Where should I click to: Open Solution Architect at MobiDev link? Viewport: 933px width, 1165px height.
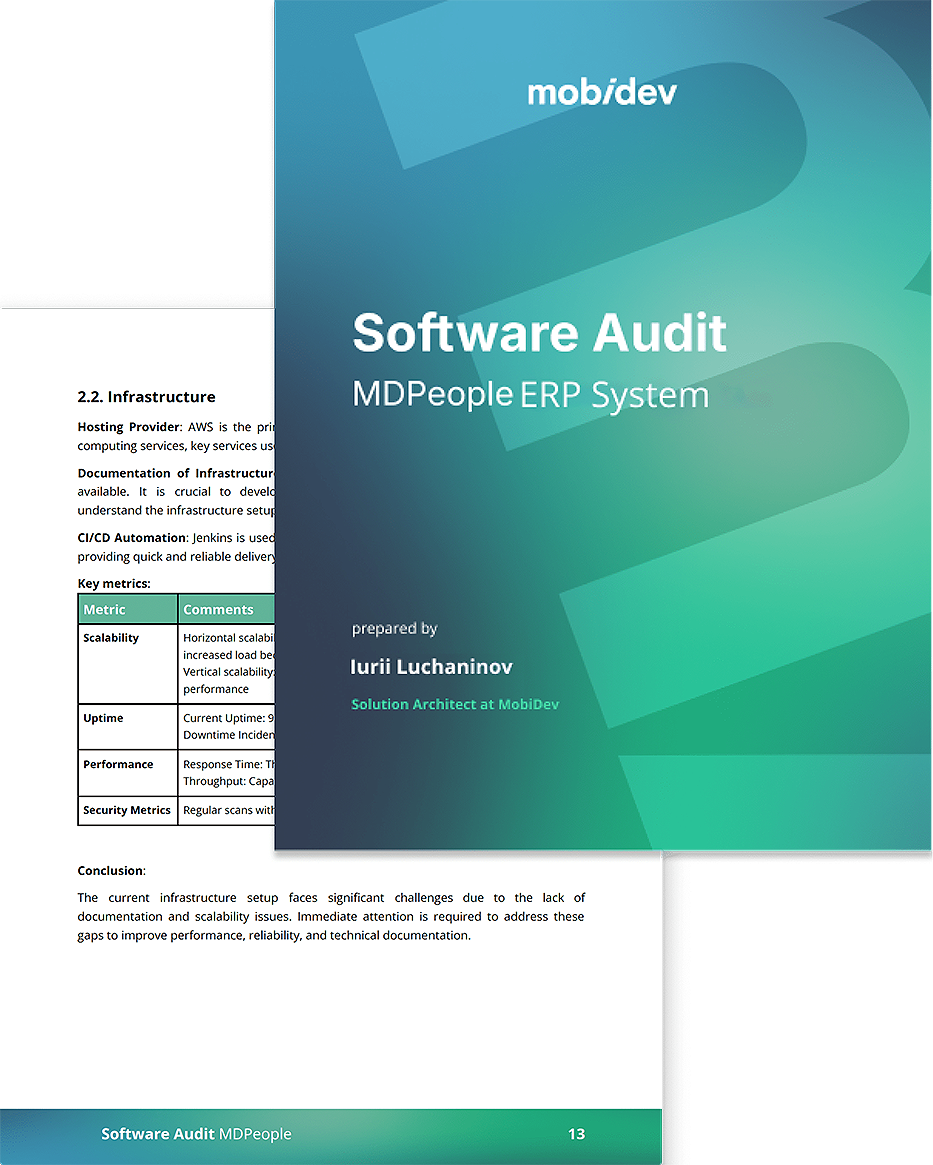pyautogui.click(x=455, y=705)
